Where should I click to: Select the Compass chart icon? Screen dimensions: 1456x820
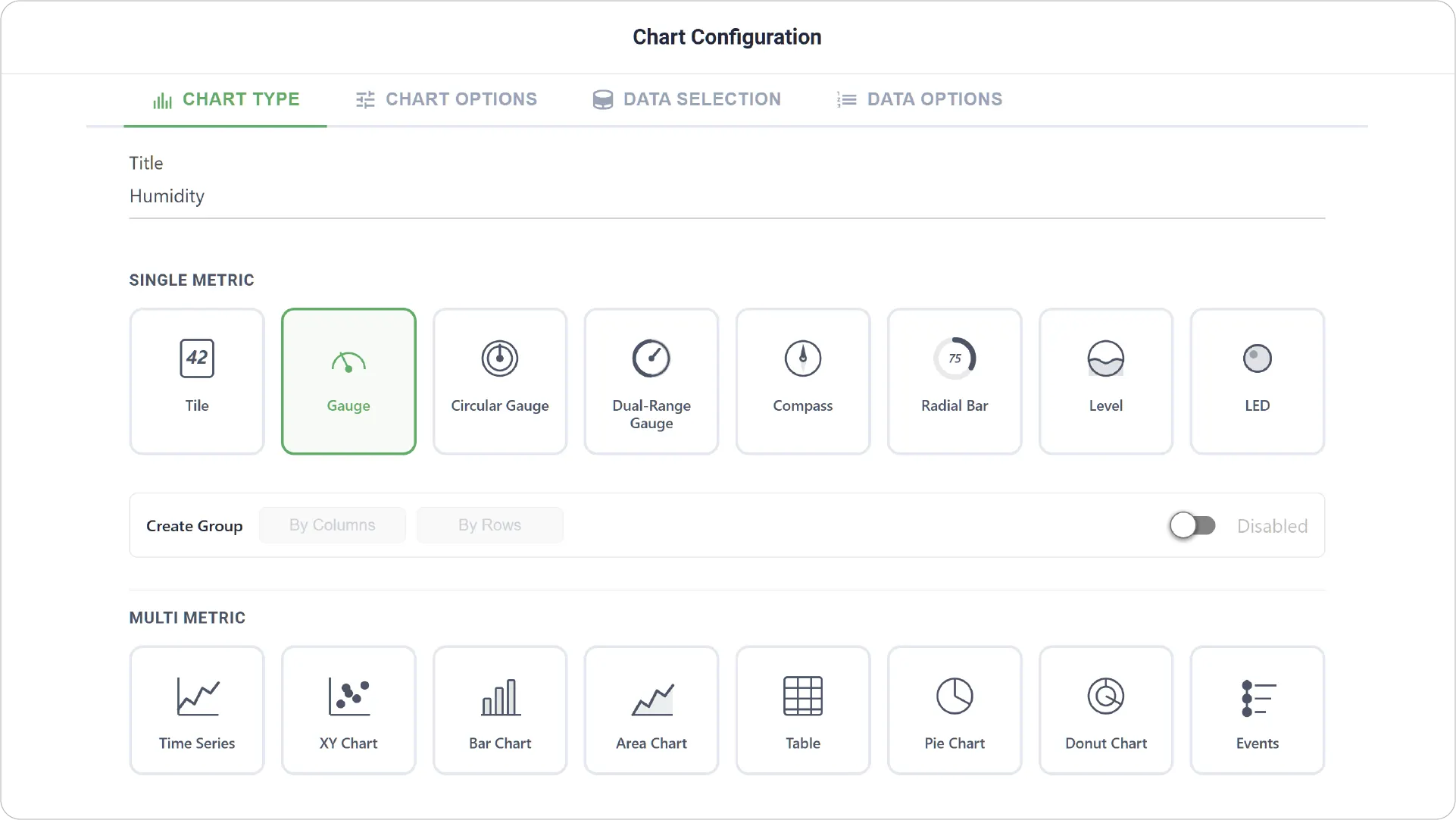point(803,358)
